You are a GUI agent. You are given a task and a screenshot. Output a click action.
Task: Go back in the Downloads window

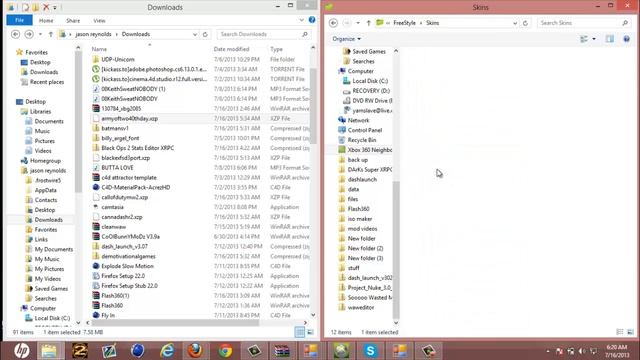(x=16, y=34)
